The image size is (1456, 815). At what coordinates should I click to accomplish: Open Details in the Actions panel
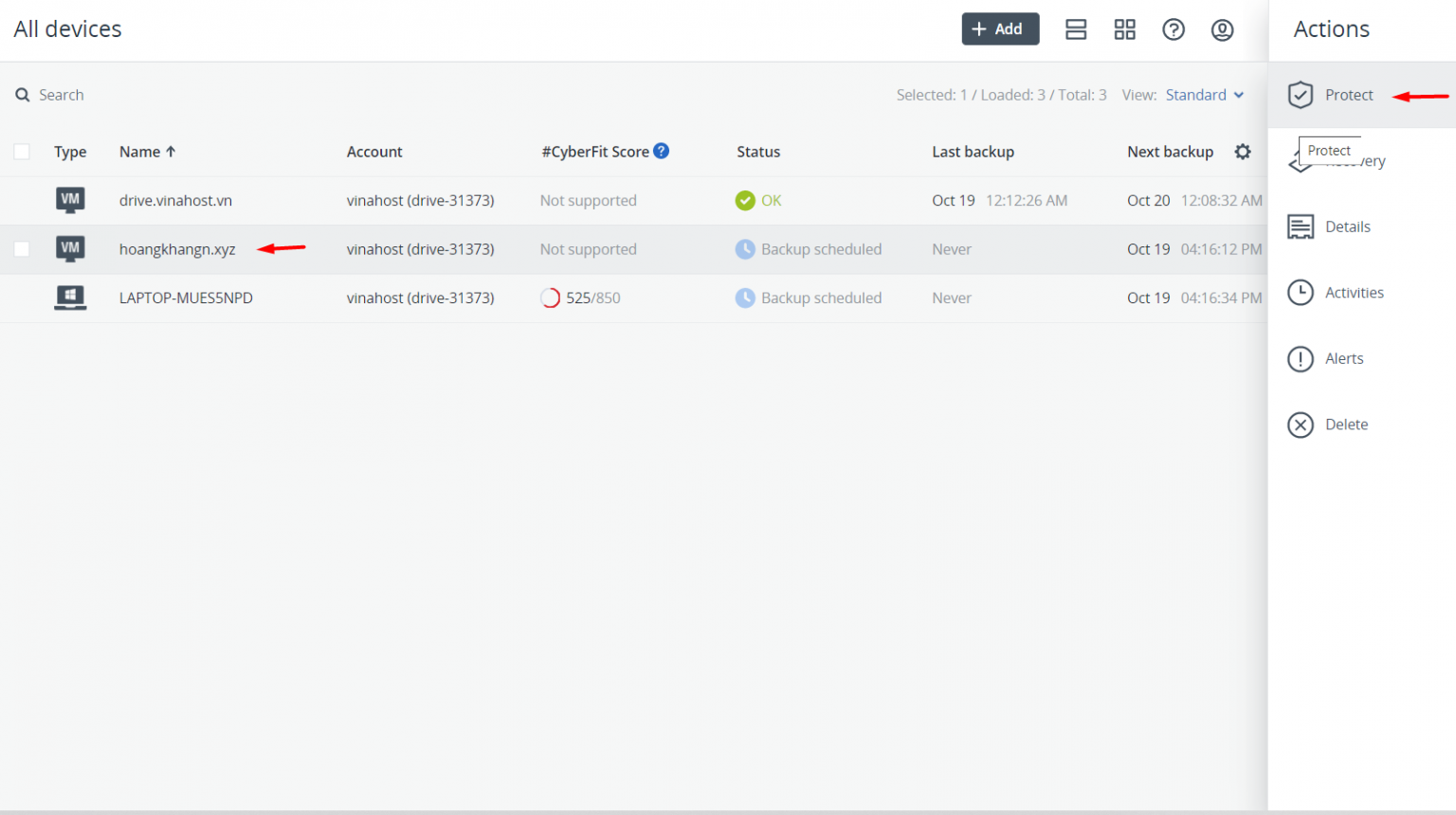pyautogui.click(x=1347, y=226)
